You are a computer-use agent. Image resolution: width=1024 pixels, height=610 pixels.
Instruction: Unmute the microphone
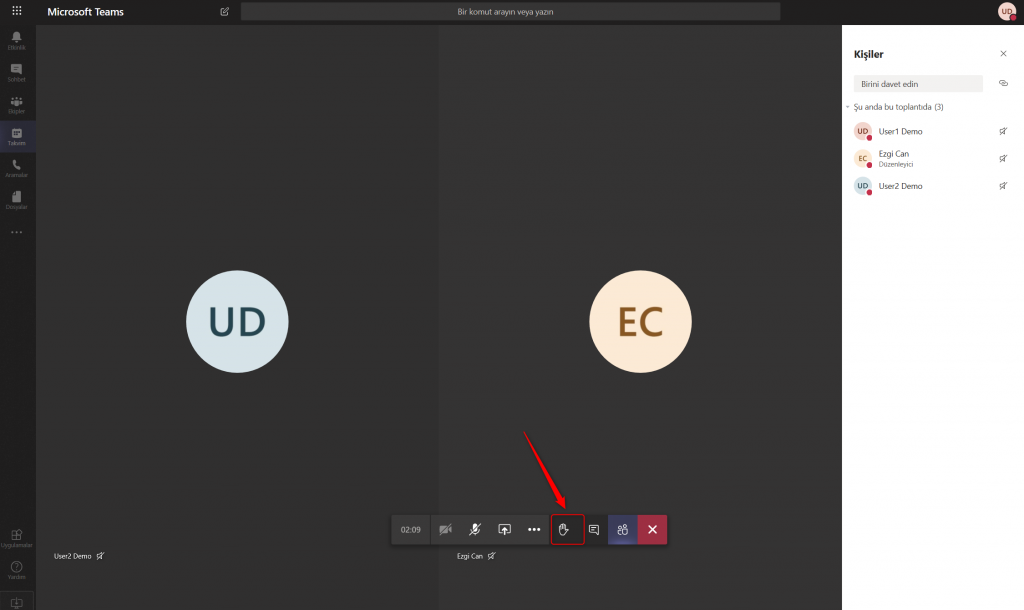tap(475, 530)
